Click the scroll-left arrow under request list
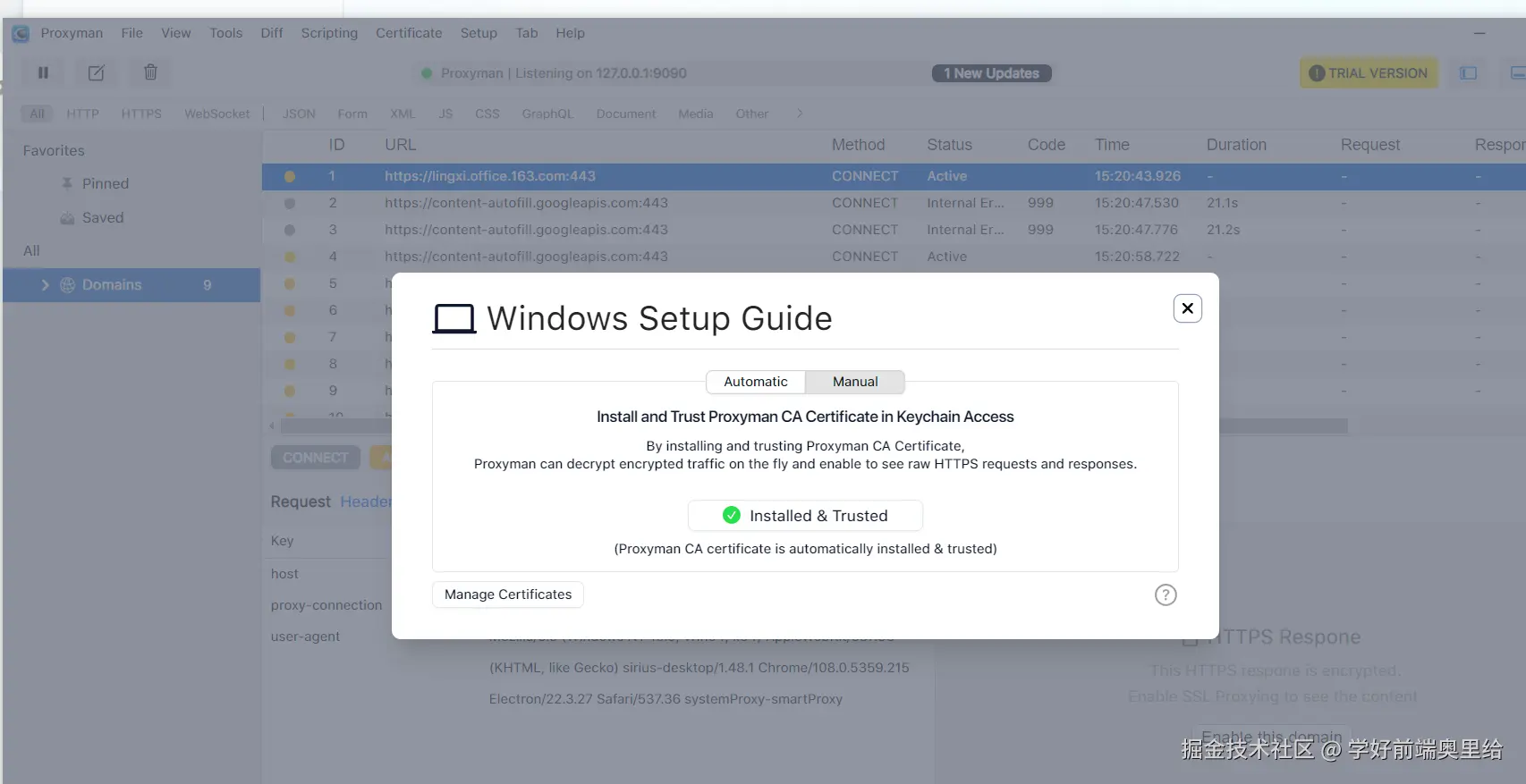The height and width of the screenshot is (784, 1526). [x=272, y=426]
